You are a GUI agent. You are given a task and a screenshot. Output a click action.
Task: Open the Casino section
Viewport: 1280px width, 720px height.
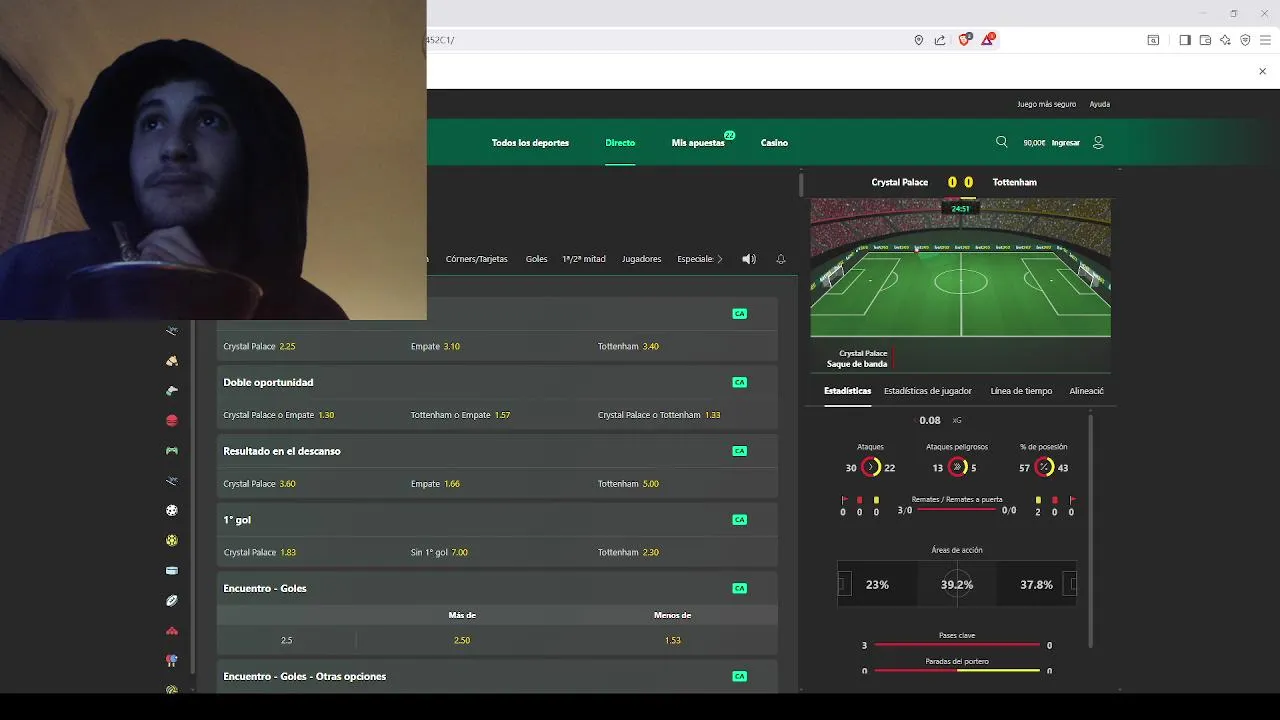(774, 143)
